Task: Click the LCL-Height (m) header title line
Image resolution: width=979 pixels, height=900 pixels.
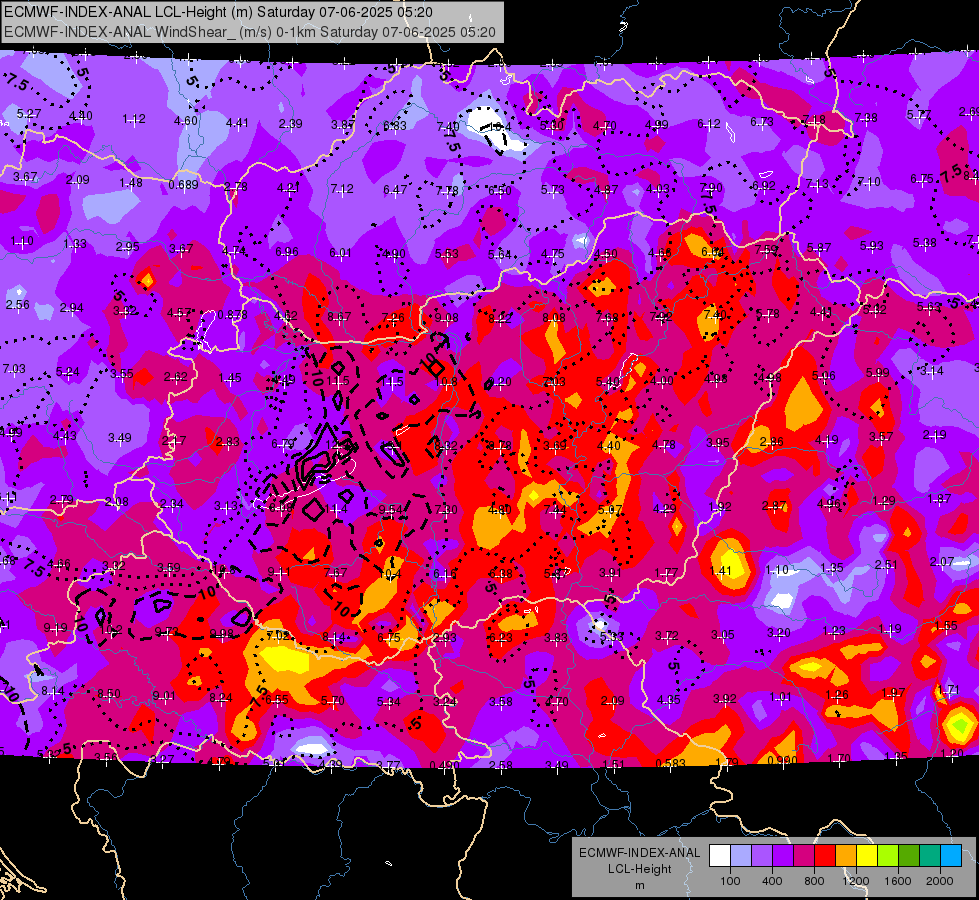Action: coord(218,12)
